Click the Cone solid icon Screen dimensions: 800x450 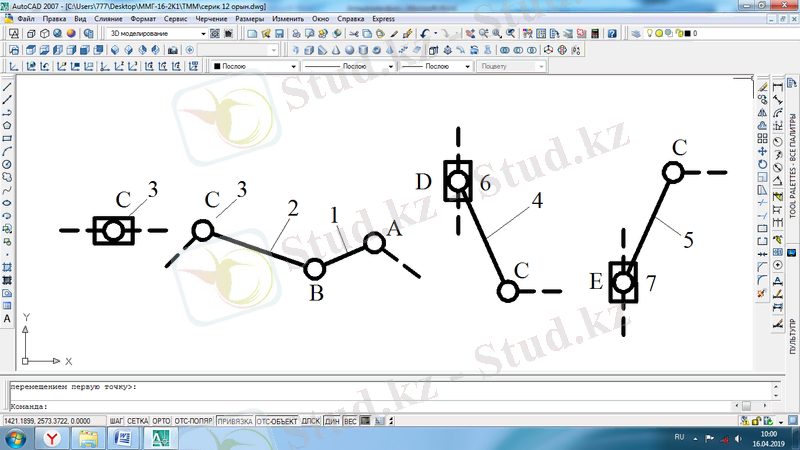coord(336,50)
